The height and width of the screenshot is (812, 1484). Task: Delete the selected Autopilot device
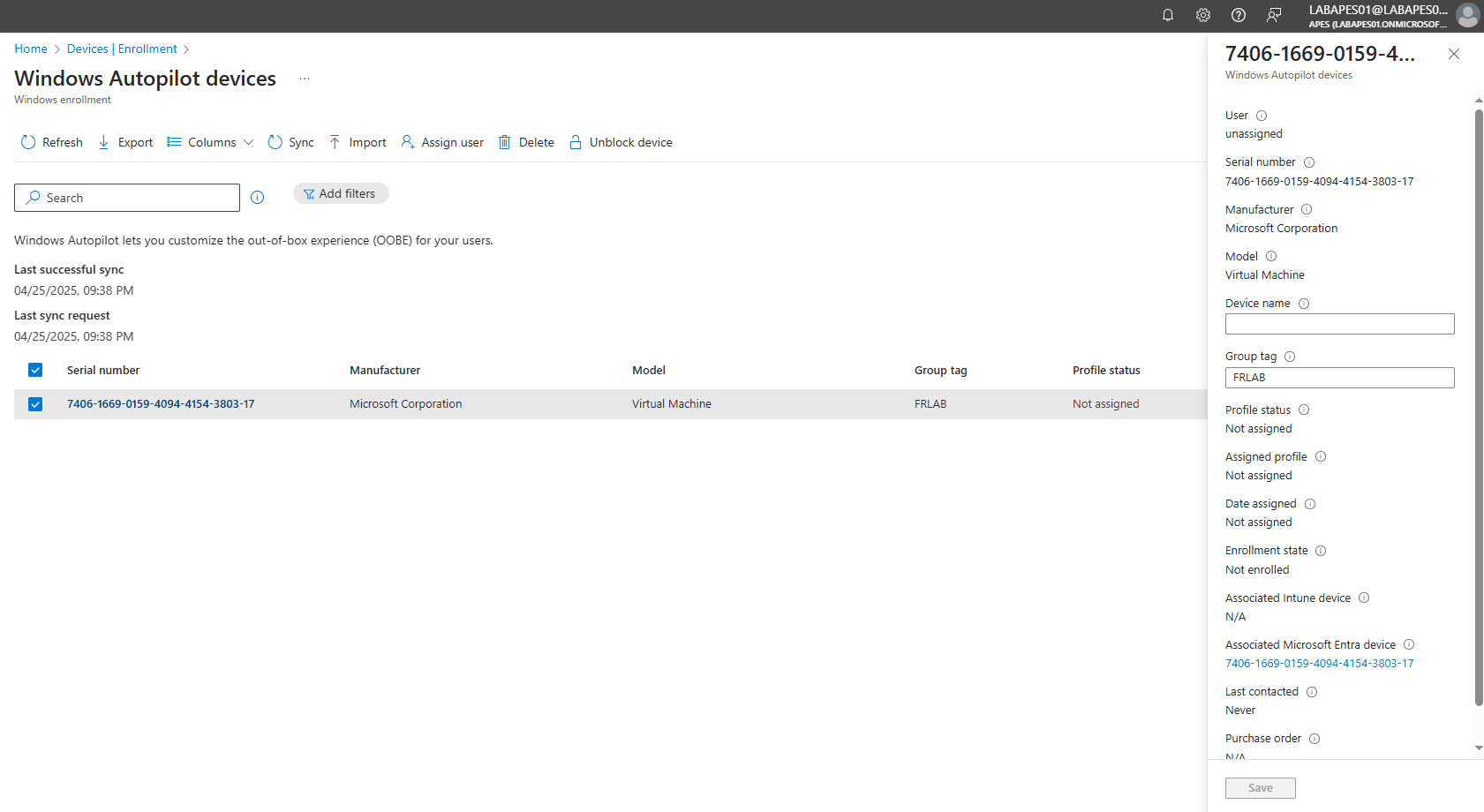coord(525,142)
